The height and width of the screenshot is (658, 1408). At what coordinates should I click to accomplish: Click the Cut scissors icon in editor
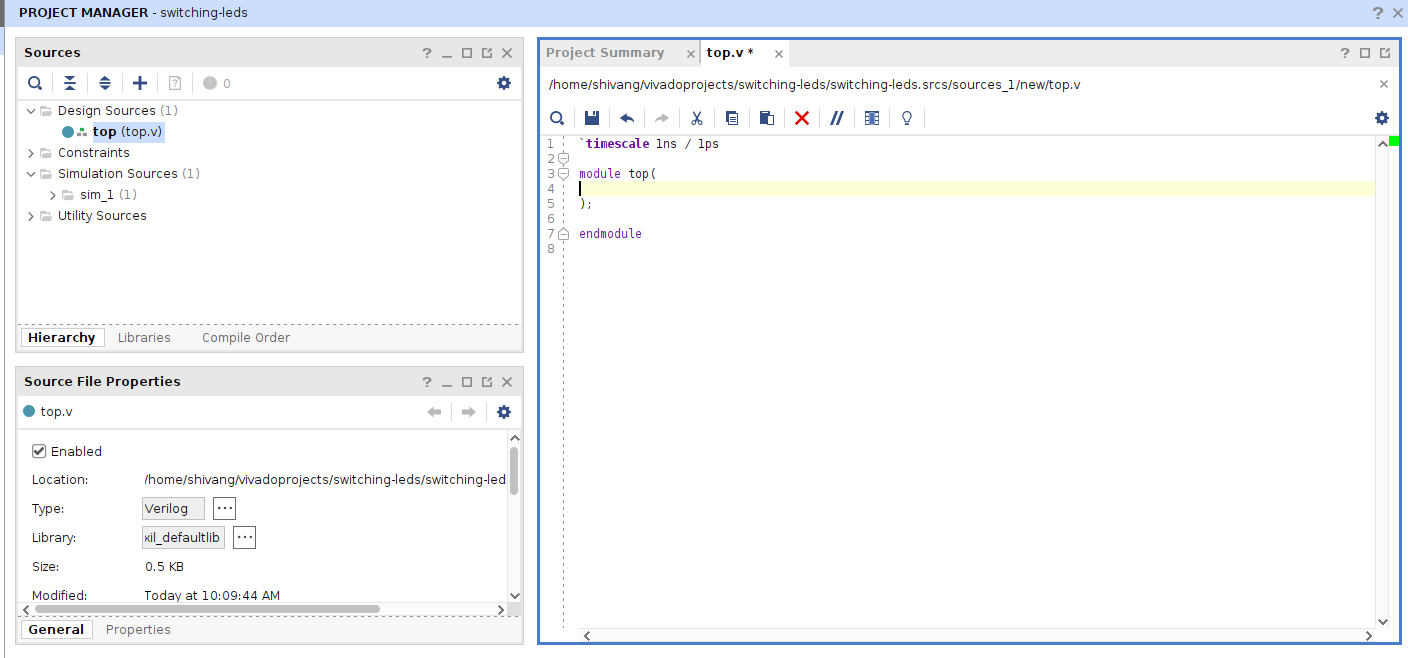pos(697,118)
